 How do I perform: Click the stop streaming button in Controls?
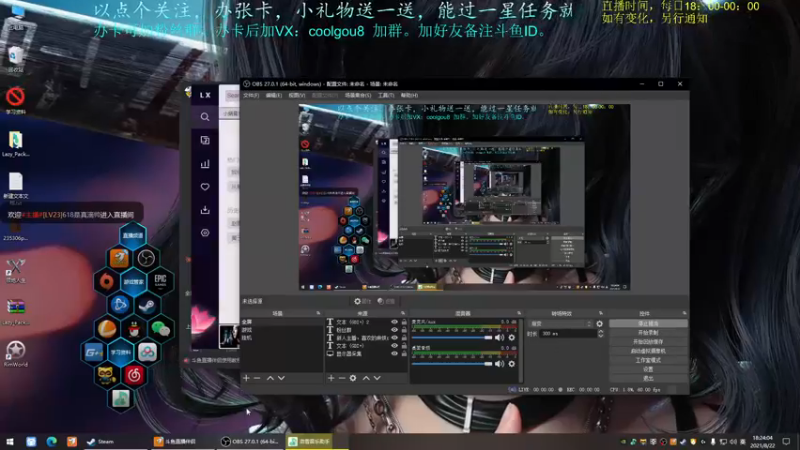coord(648,323)
